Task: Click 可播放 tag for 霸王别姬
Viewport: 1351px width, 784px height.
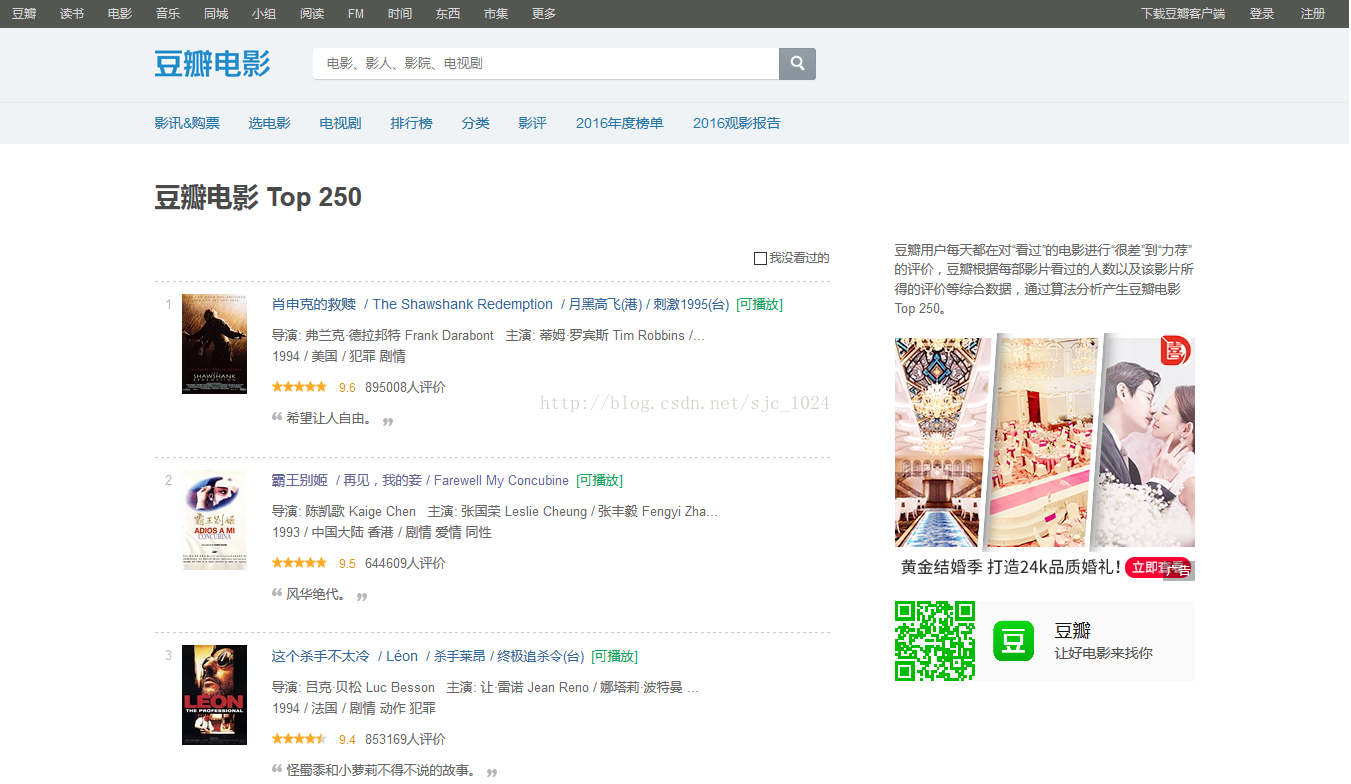Action: click(600, 480)
